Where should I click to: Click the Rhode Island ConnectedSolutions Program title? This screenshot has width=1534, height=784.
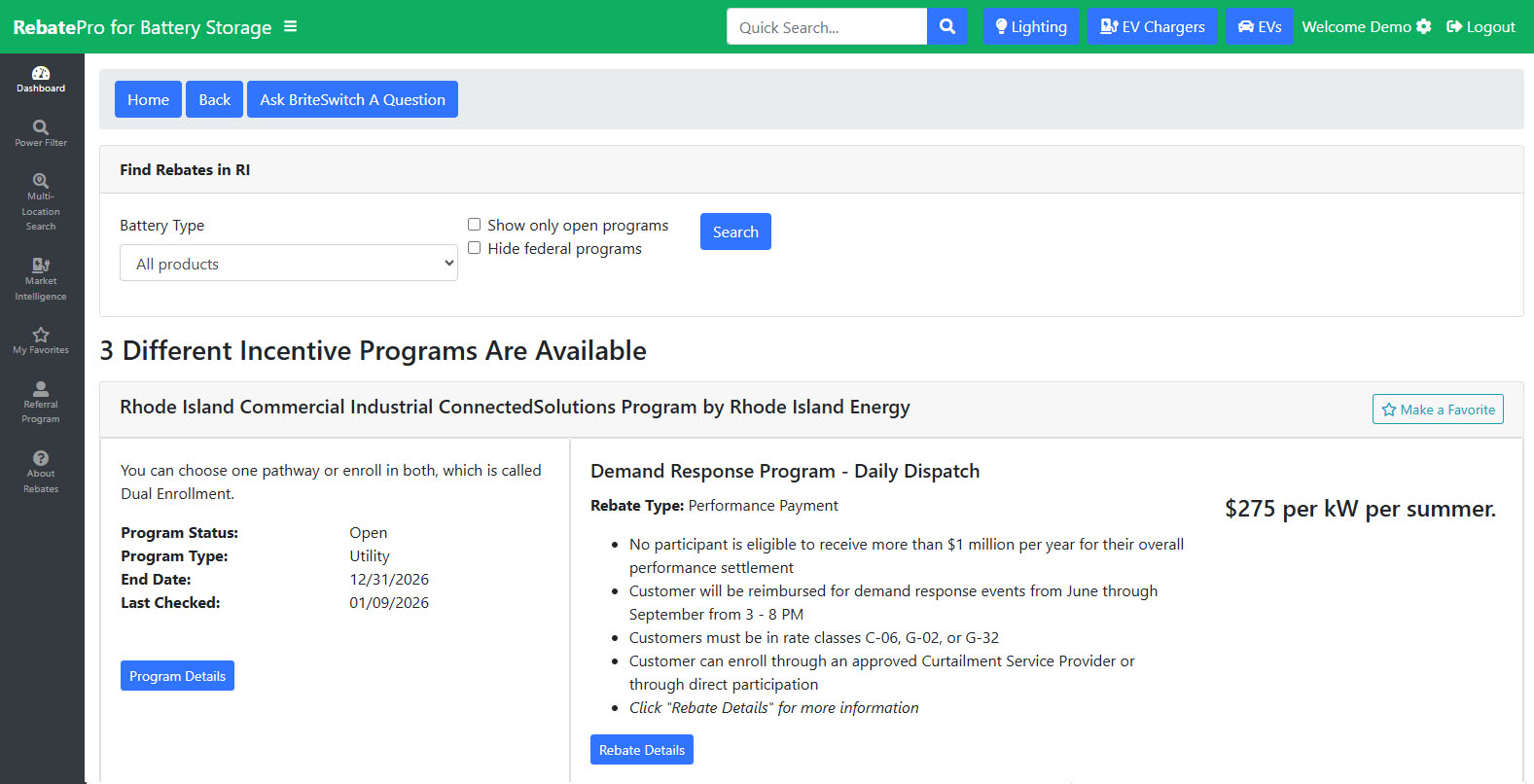[x=515, y=407]
